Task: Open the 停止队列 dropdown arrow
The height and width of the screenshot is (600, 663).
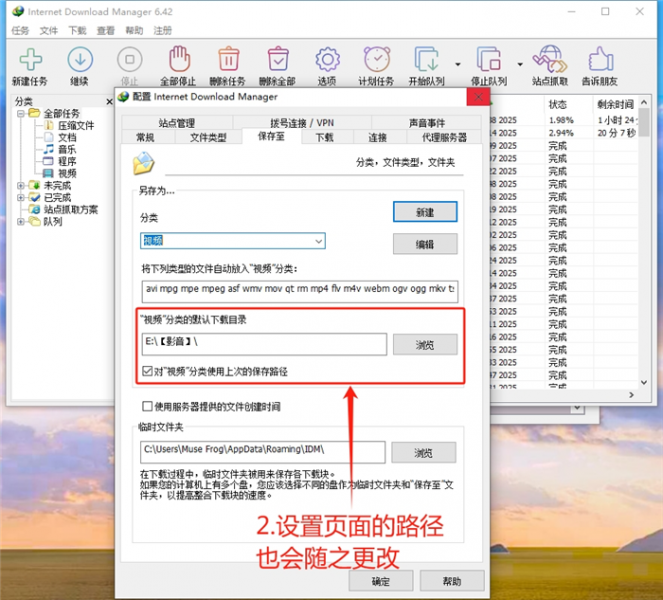Action: click(x=520, y=64)
